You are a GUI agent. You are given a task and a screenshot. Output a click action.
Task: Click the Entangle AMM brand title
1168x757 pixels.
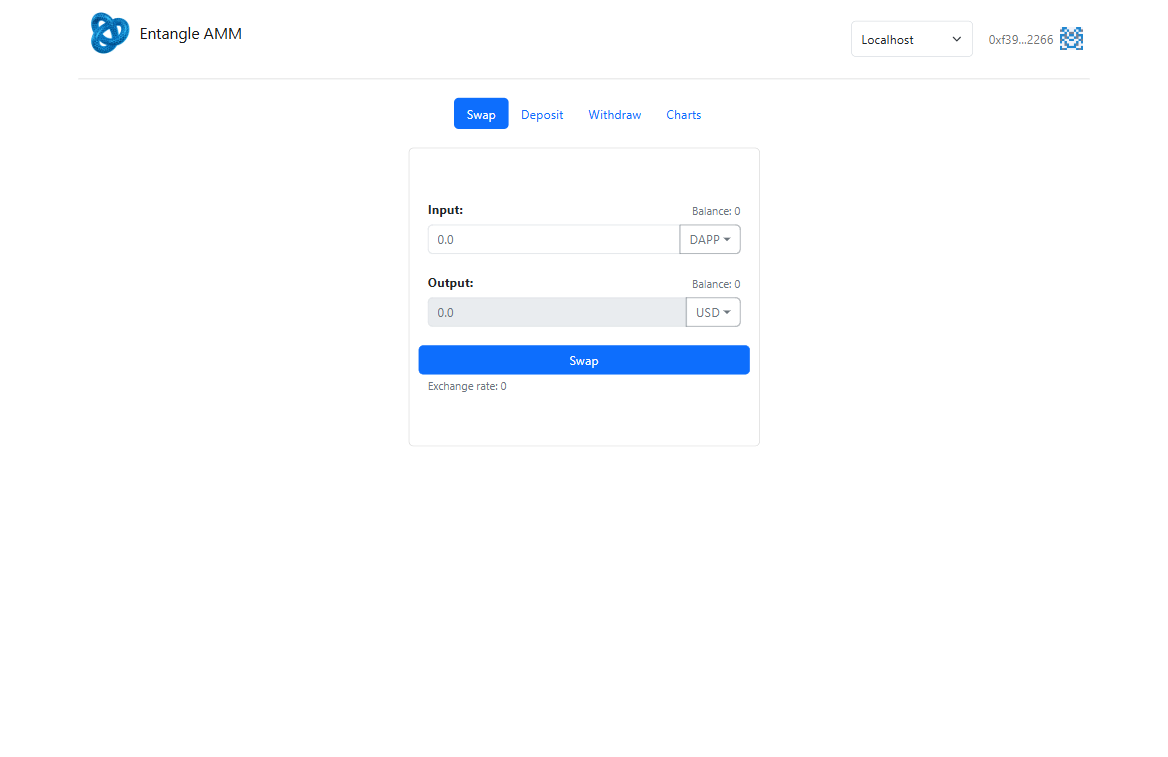click(x=191, y=34)
